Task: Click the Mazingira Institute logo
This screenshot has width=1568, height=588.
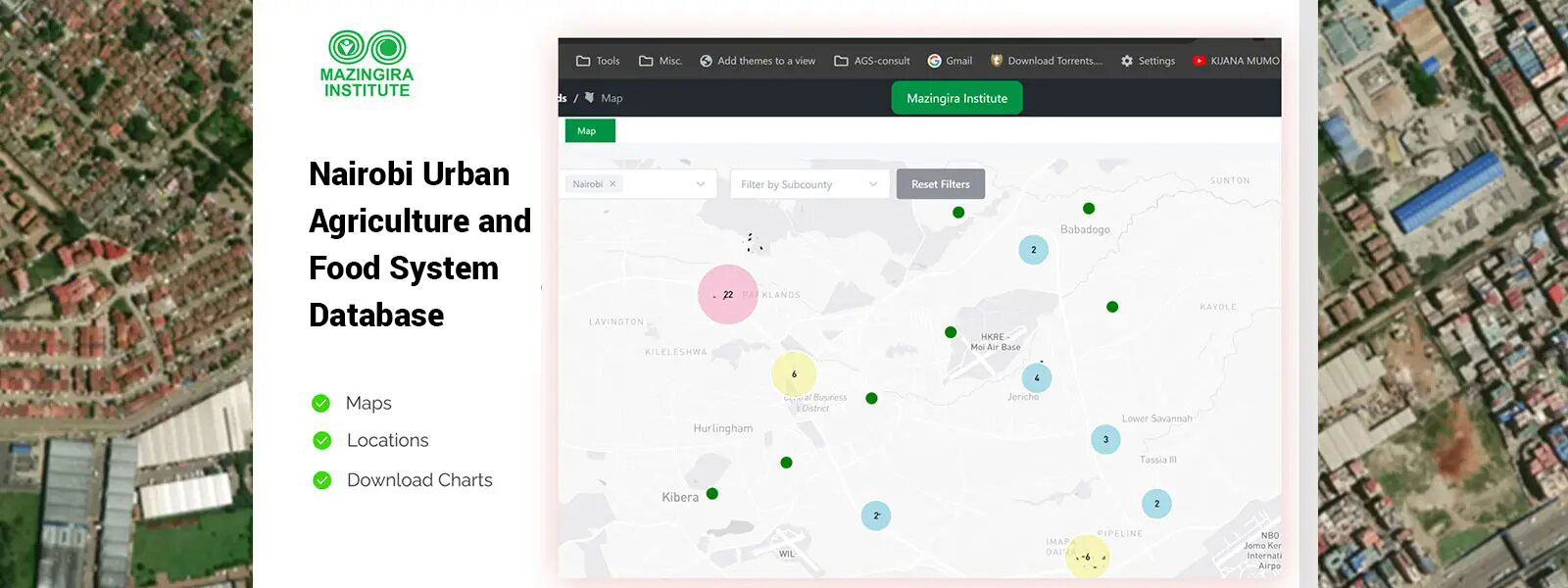Action: tap(367, 64)
